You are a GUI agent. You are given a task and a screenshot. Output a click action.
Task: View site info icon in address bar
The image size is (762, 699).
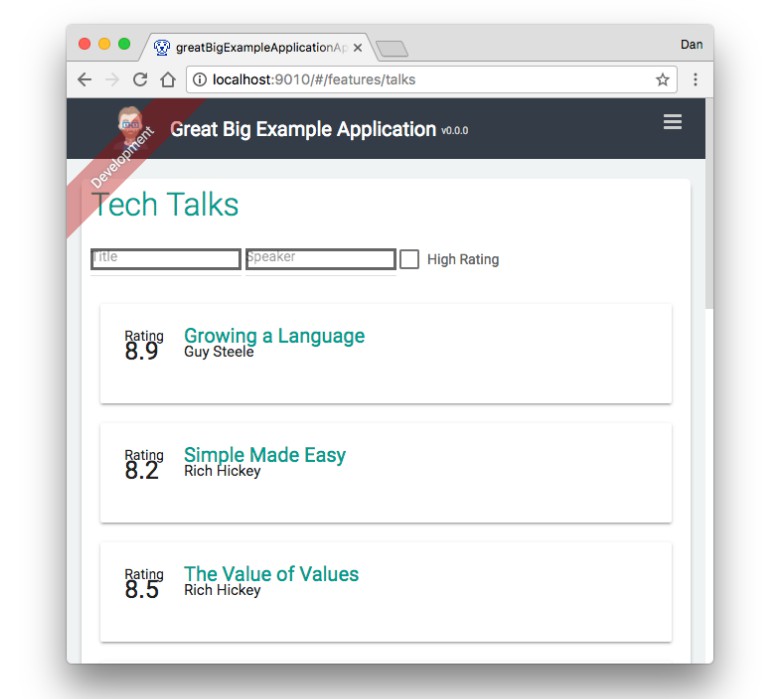click(199, 80)
